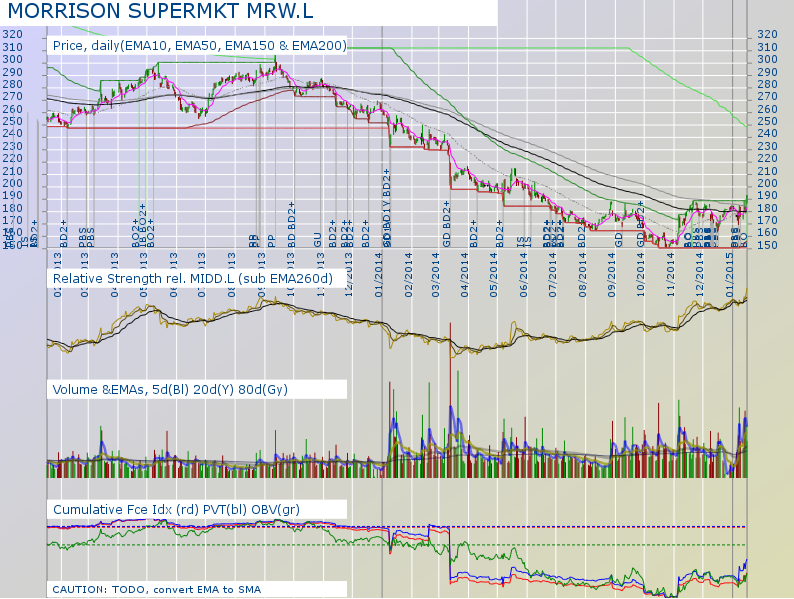Click the 270 value on the right price axis
This screenshot has width=794, height=599.
pyautogui.click(x=767, y=96)
